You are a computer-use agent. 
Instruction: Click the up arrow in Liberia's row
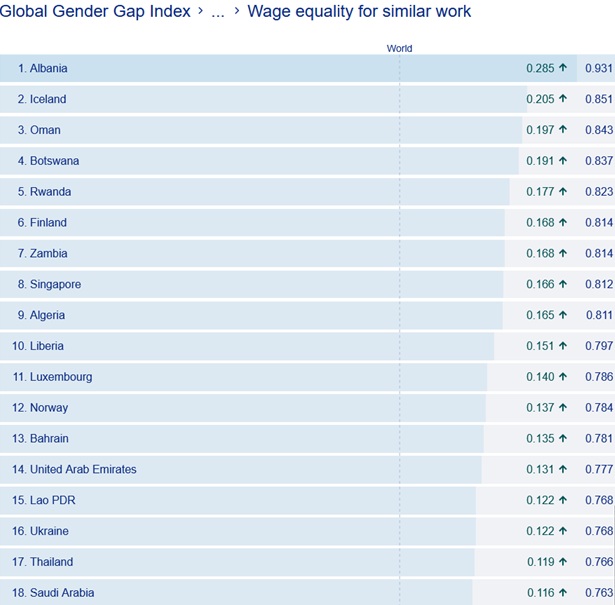coord(563,346)
